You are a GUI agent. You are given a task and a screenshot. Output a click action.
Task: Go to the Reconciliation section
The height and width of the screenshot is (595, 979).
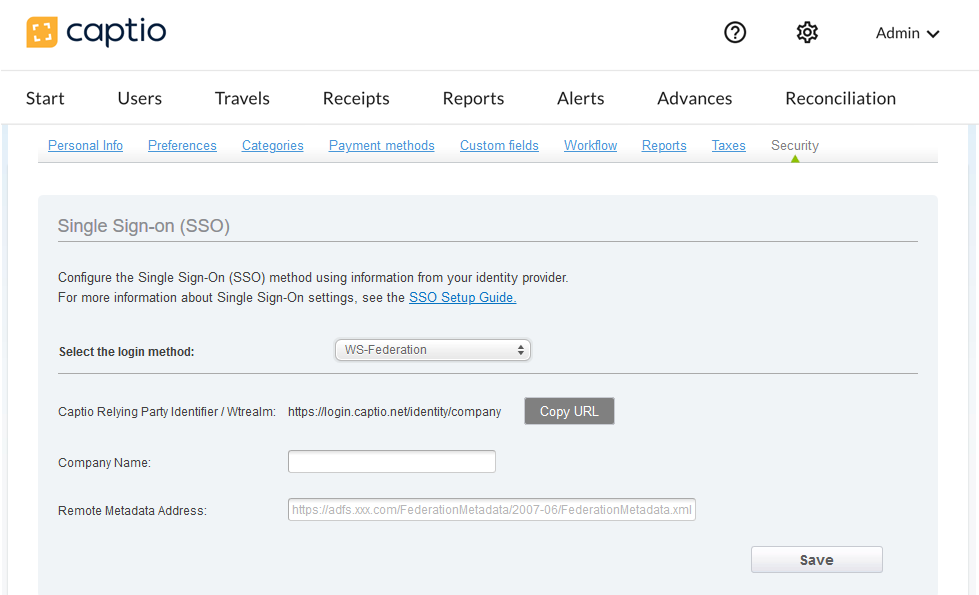pyautogui.click(x=840, y=98)
